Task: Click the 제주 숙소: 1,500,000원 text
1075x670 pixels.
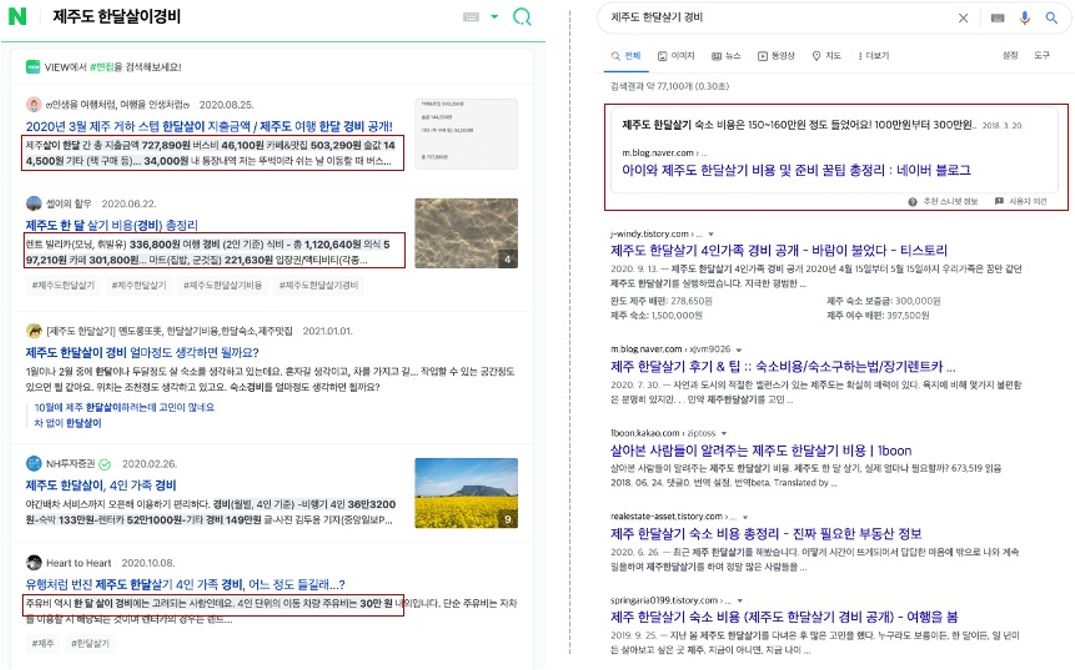Action: coord(656,315)
